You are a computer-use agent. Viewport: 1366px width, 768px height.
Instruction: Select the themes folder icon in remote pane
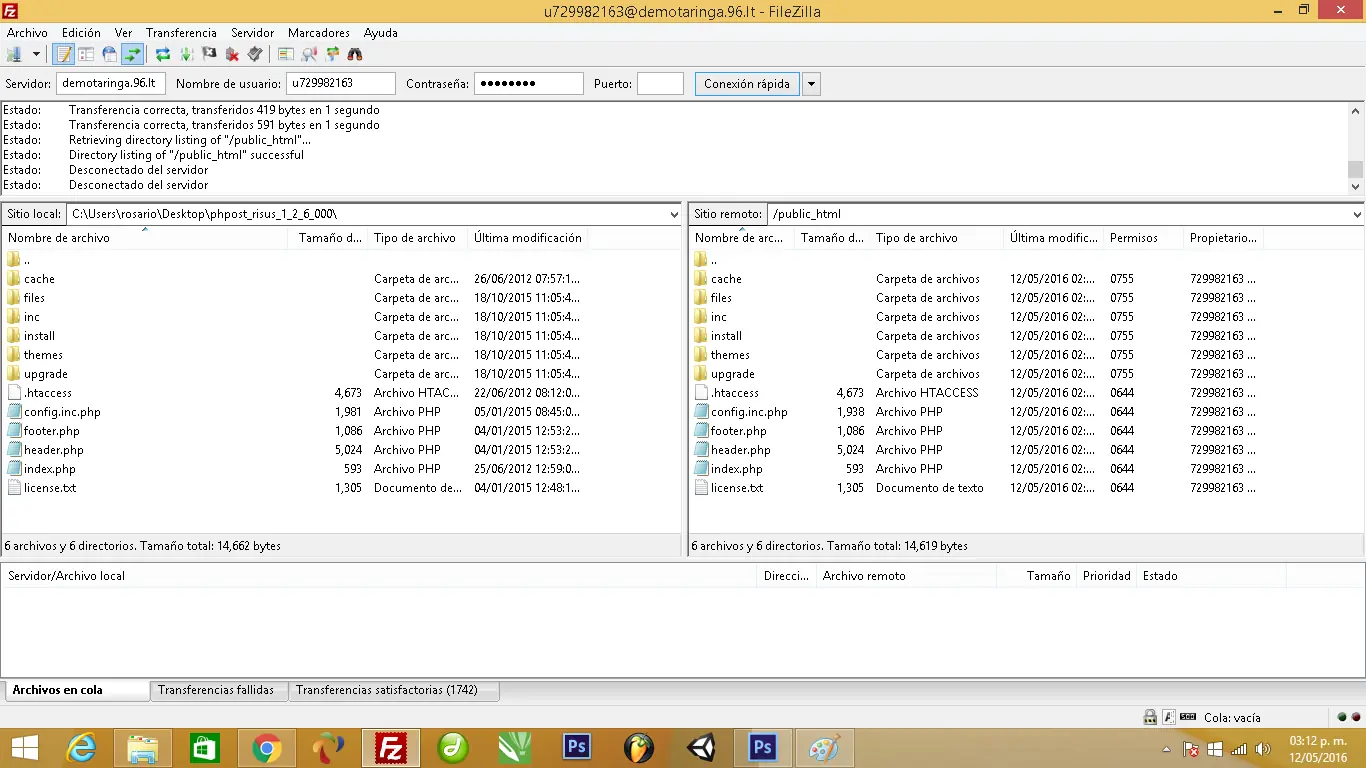pos(701,355)
